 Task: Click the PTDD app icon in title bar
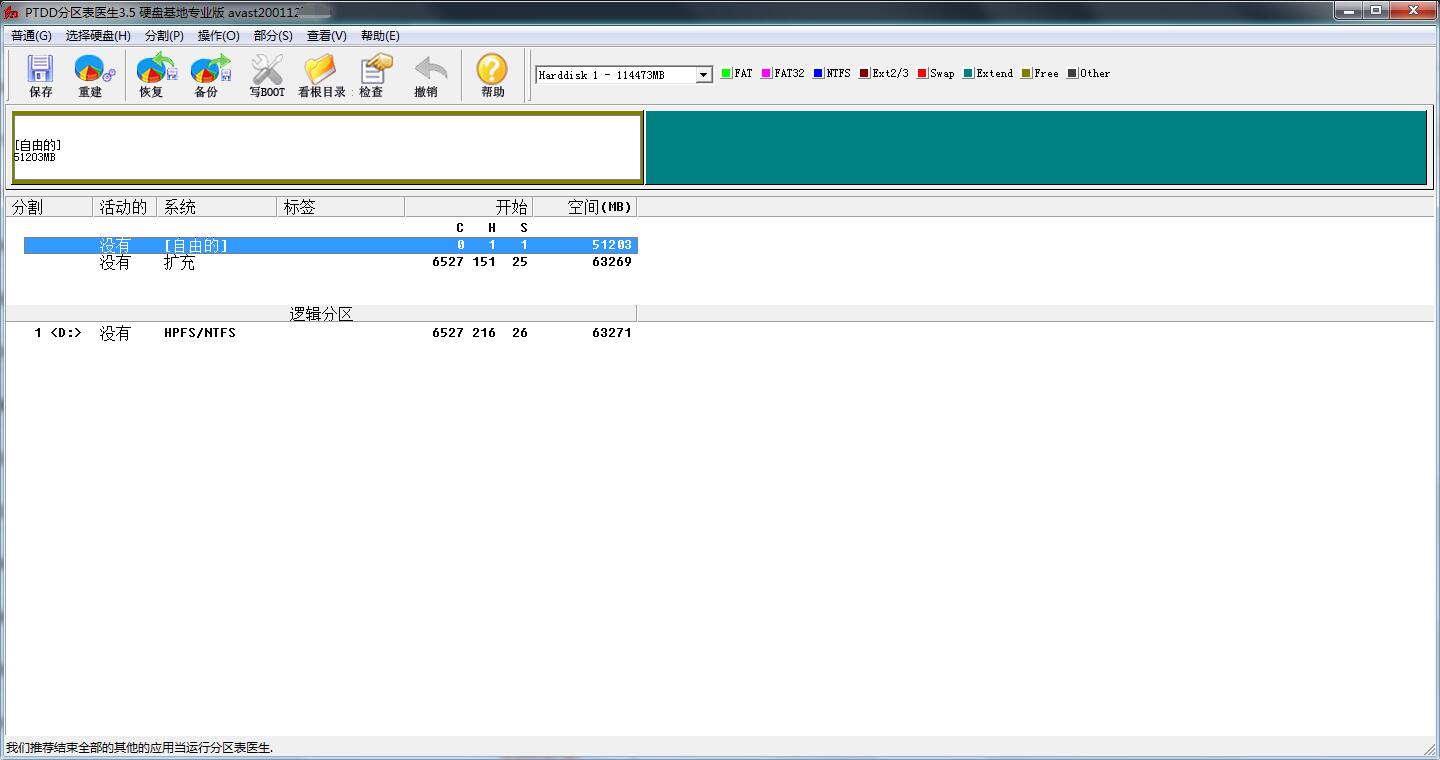12,11
